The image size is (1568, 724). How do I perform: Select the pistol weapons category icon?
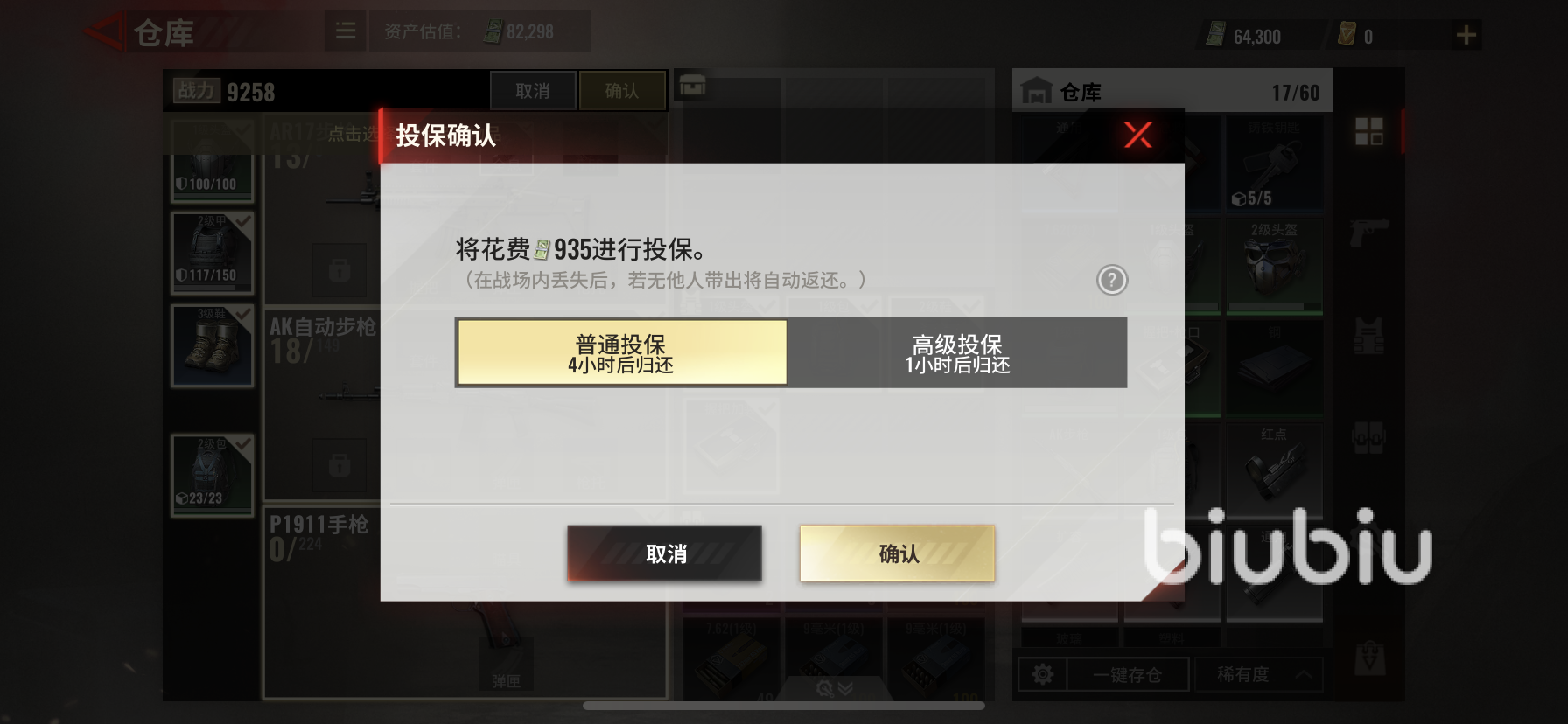tap(1369, 233)
